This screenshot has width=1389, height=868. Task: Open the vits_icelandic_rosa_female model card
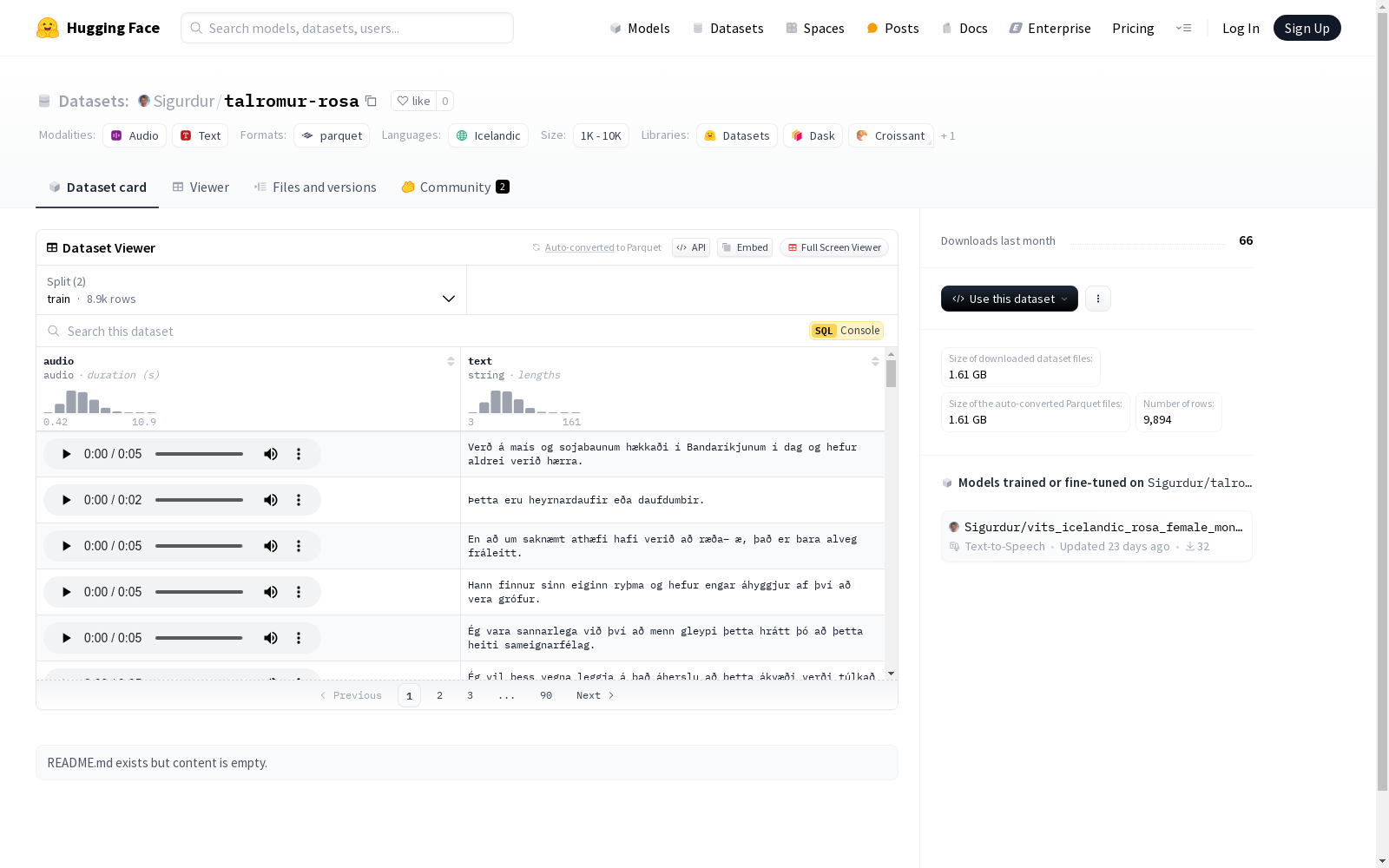click(x=1096, y=536)
